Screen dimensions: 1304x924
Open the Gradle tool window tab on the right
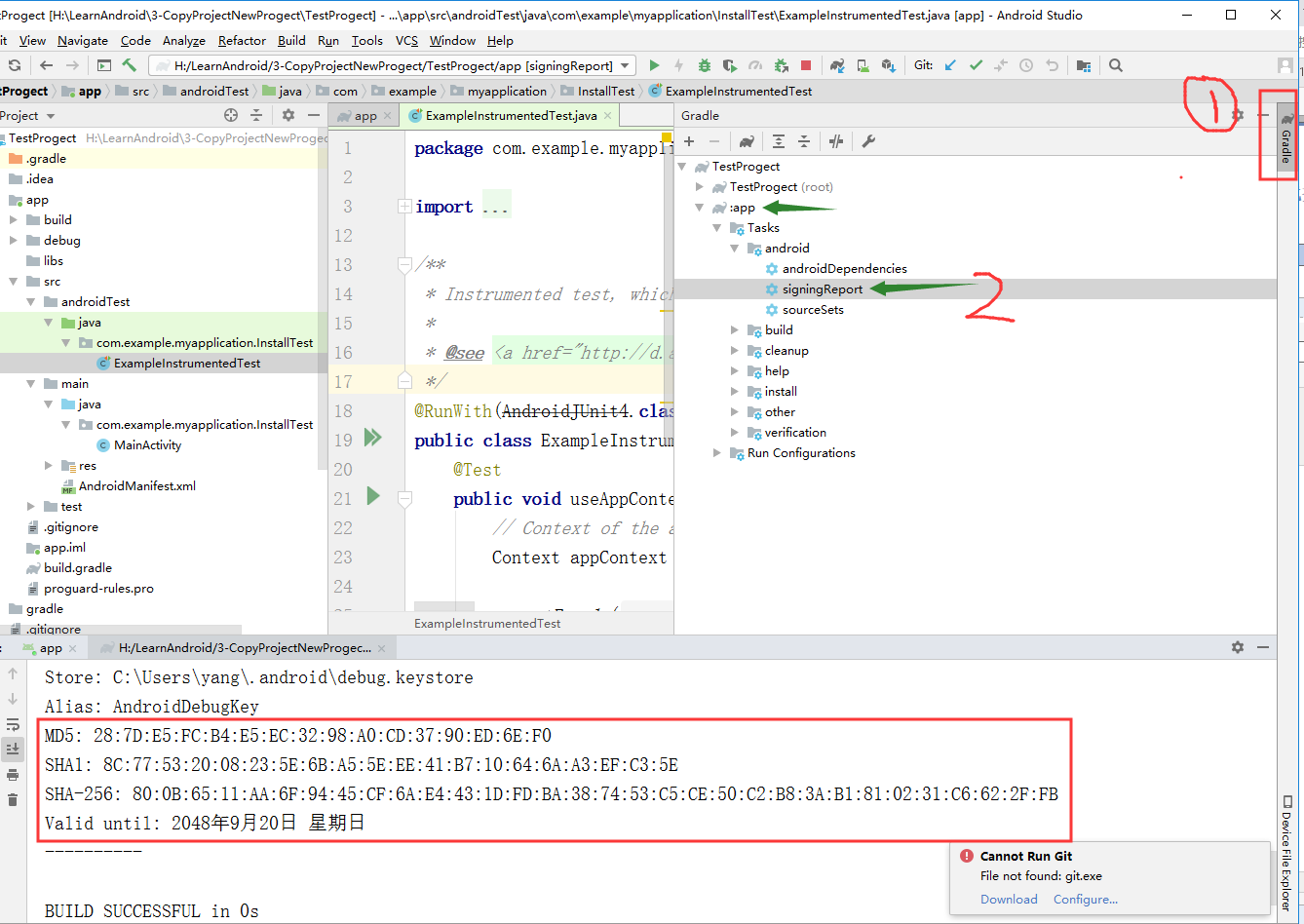(x=1286, y=137)
